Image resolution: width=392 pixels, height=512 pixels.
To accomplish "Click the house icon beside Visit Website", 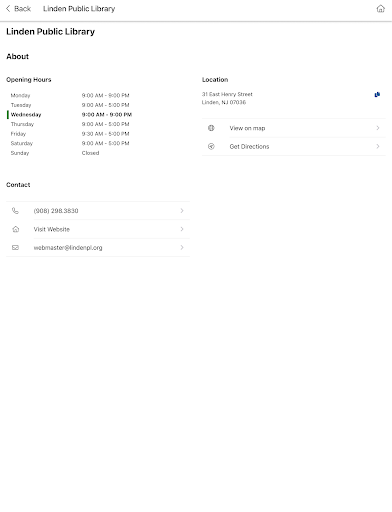I will (x=15, y=229).
